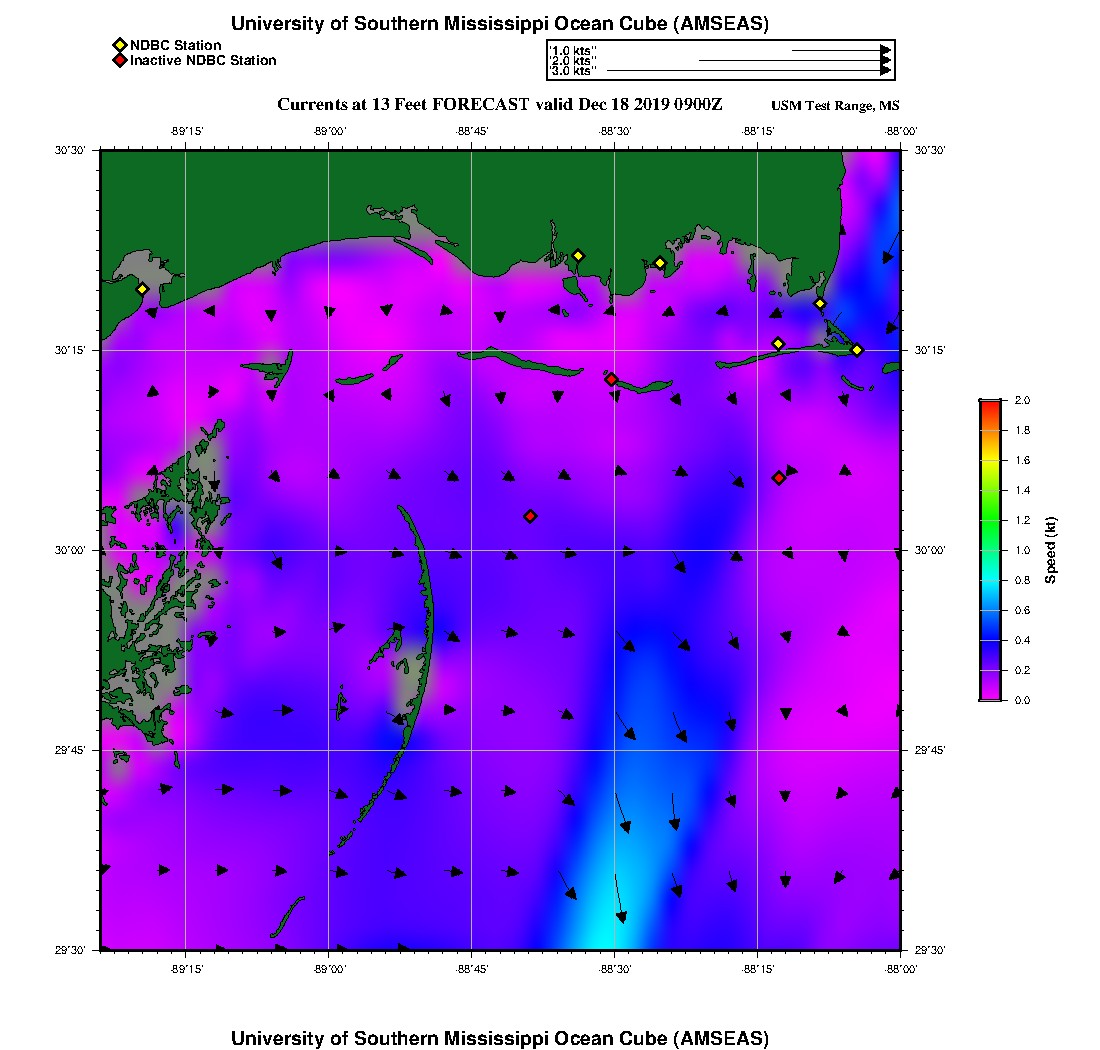1100x1050 pixels.
Task: Click the 1.6 value on the colorbar
Action: pyautogui.click(x=1022, y=460)
